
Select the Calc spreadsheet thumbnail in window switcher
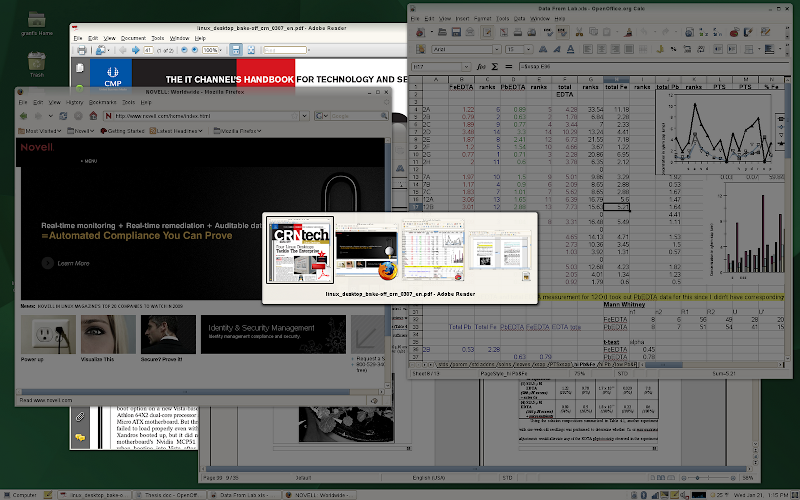(433, 250)
